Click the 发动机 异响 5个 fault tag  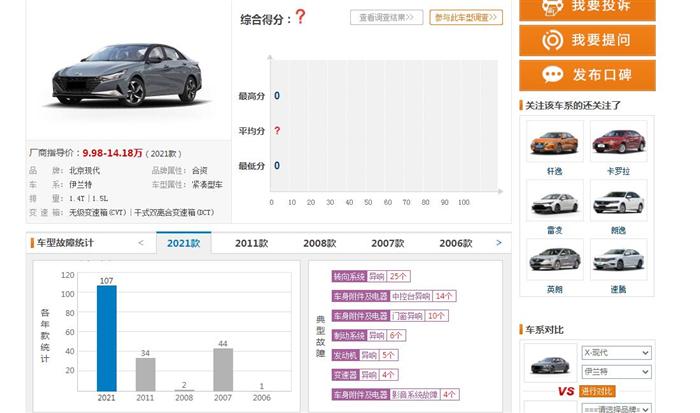point(365,355)
